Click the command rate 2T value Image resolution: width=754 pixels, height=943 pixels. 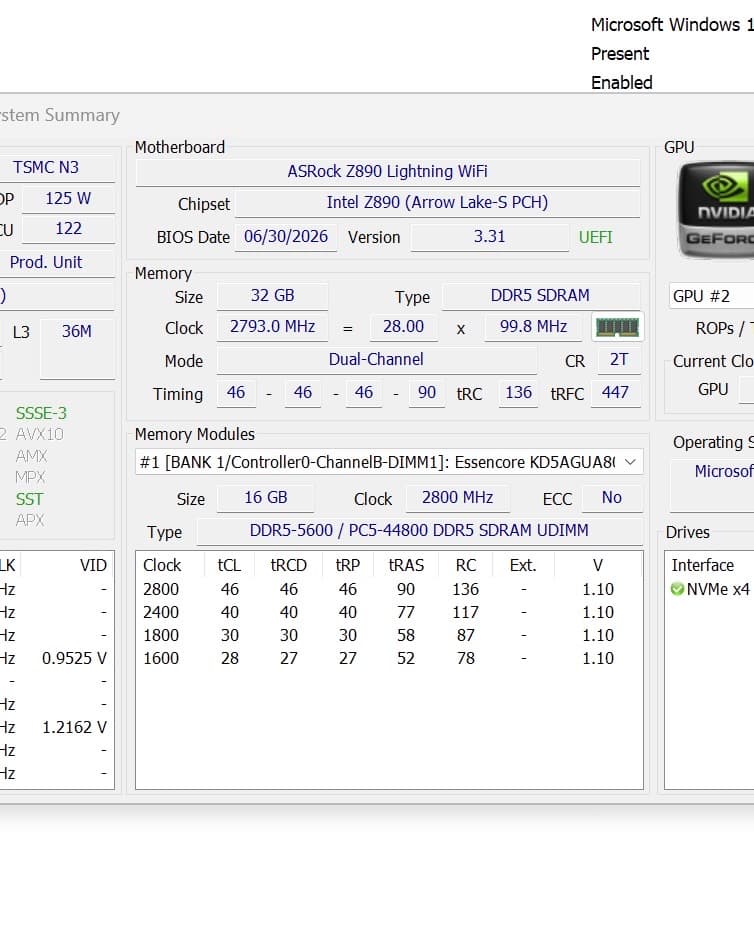pos(619,360)
